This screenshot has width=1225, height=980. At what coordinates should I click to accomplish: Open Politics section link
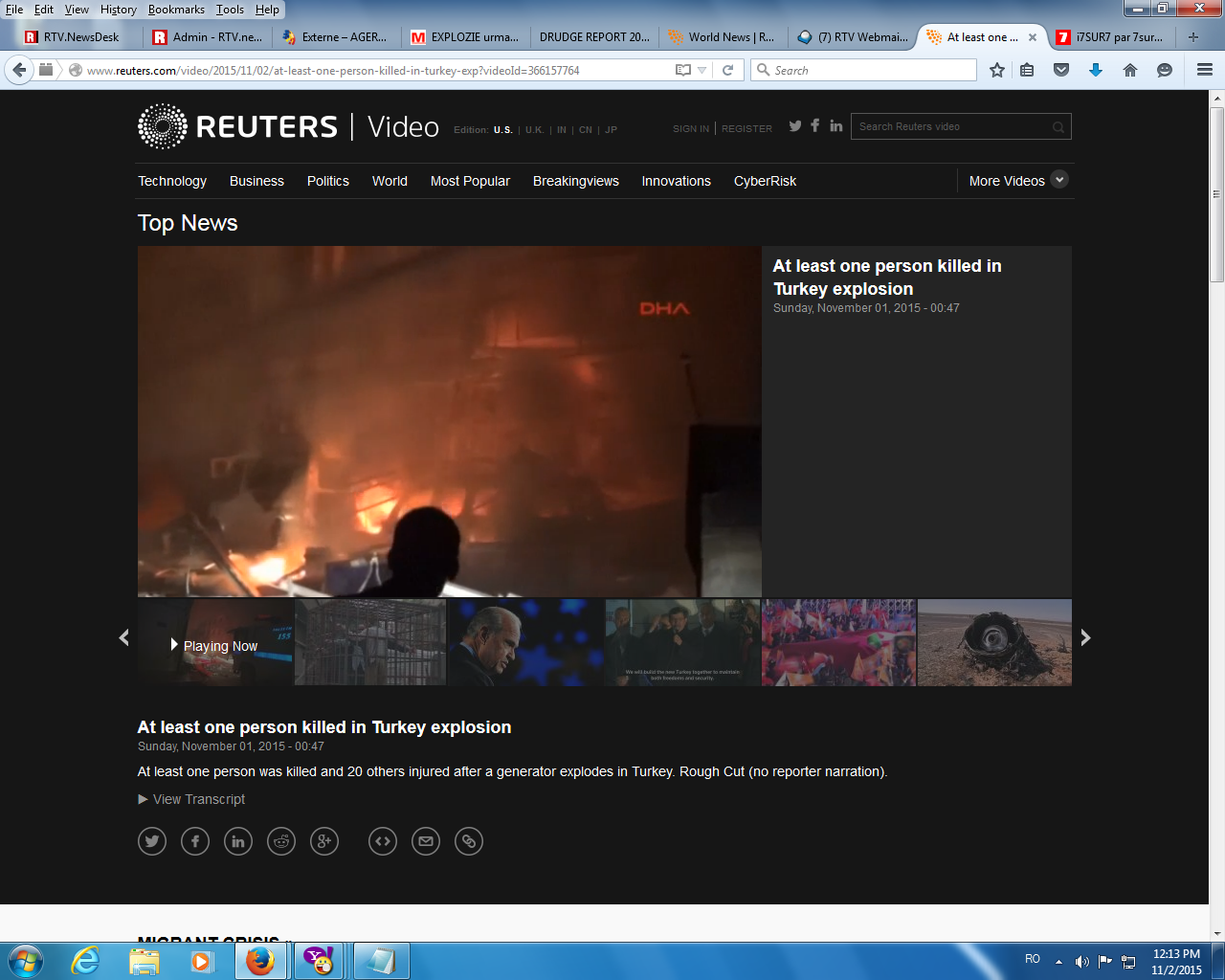pyautogui.click(x=328, y=181)
